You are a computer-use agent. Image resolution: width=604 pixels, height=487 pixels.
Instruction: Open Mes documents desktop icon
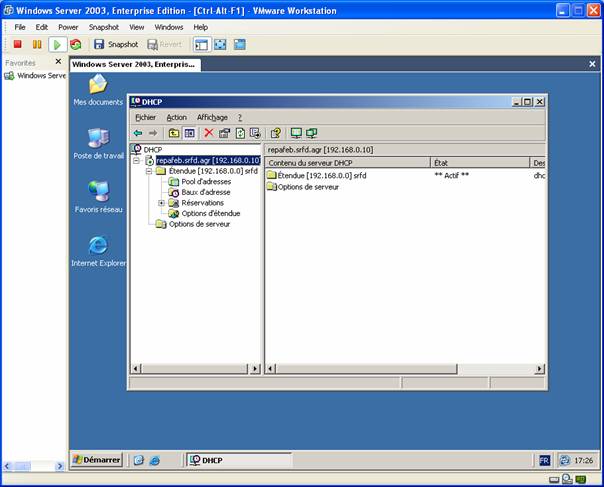tap(98, 90)
